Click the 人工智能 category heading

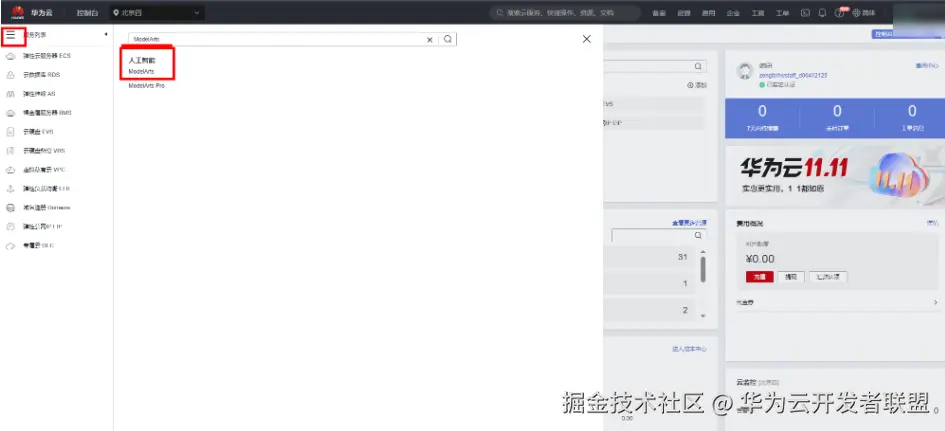click(x=142, y=61)
